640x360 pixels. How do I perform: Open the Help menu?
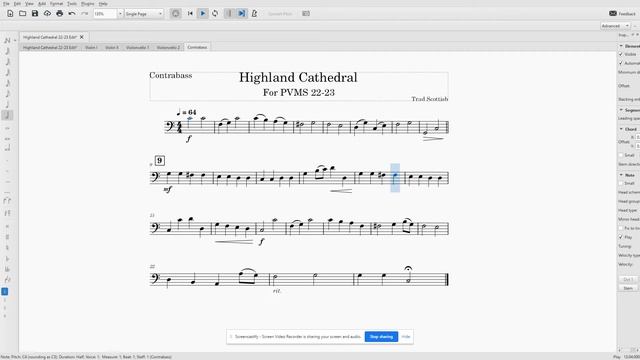tap(103, 4)
